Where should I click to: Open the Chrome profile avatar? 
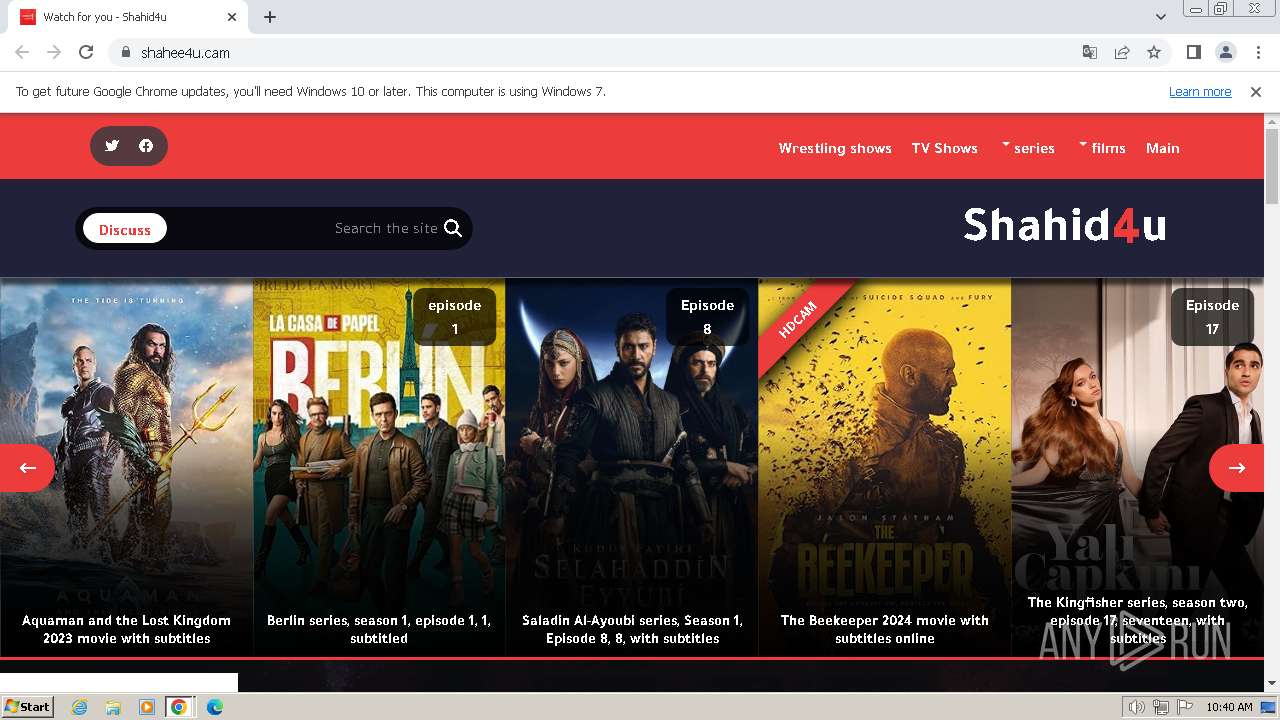pos(1225,52)
